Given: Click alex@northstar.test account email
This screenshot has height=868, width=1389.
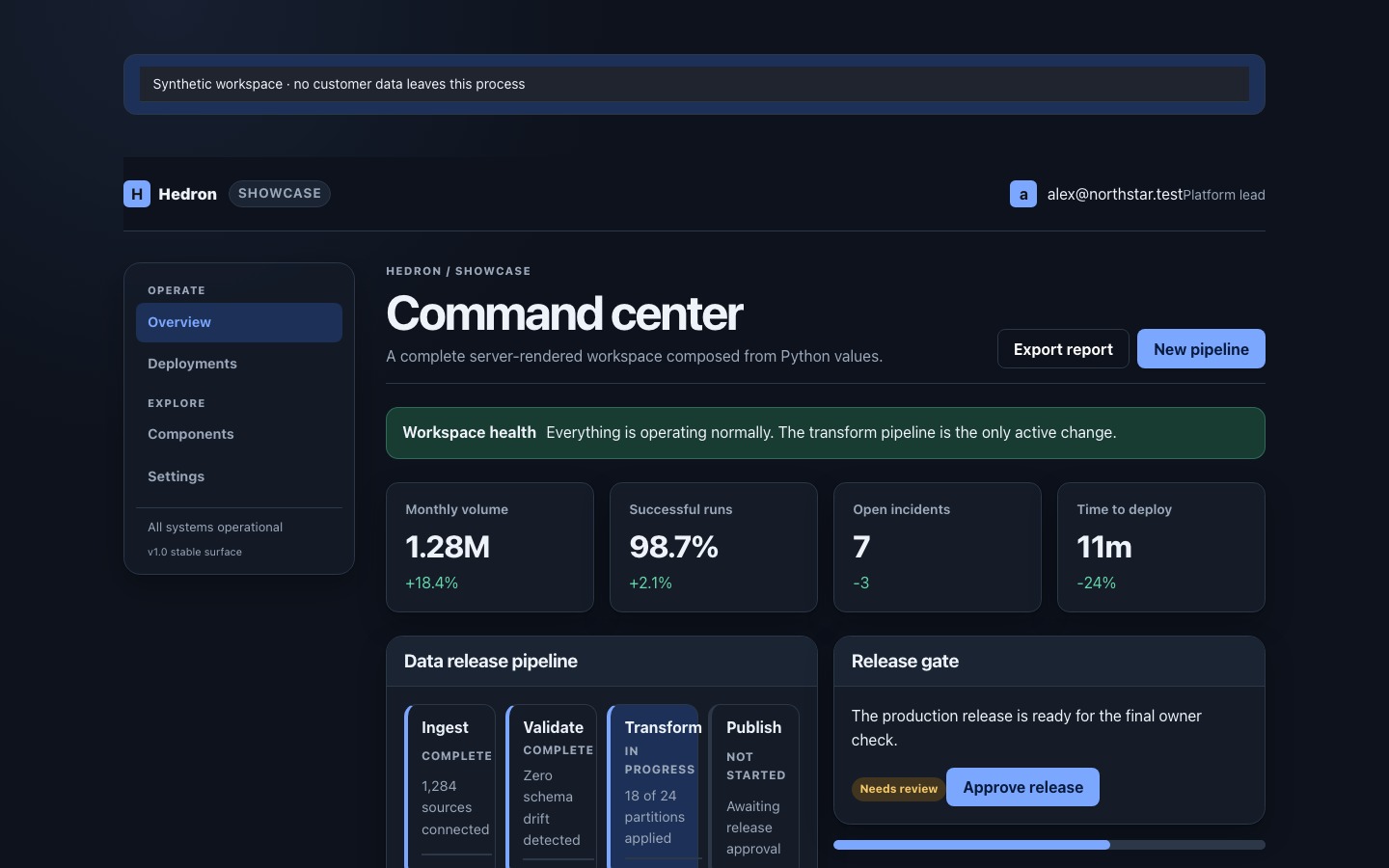Looking at the screenshot, I should pos(1114,194).
